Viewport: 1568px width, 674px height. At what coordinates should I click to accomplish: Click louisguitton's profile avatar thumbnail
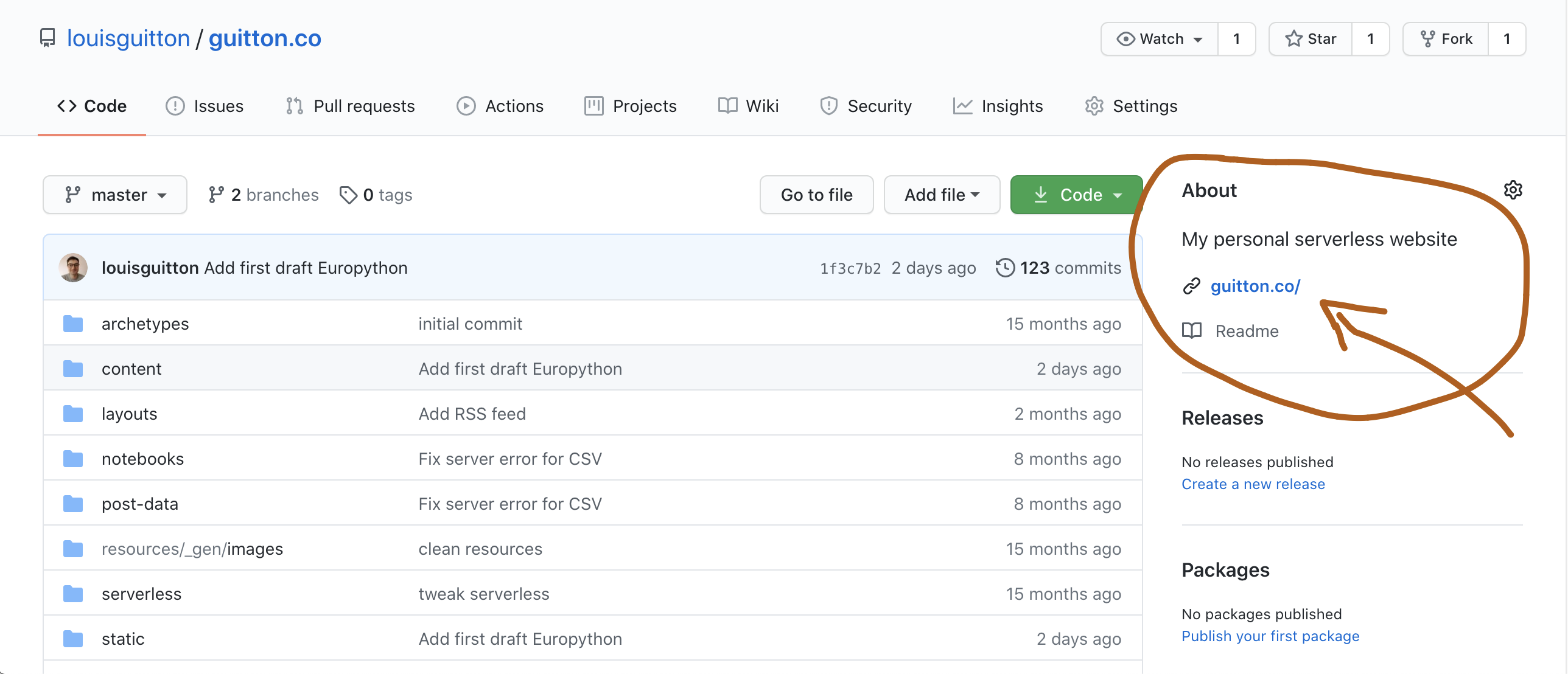coord(72,268)
